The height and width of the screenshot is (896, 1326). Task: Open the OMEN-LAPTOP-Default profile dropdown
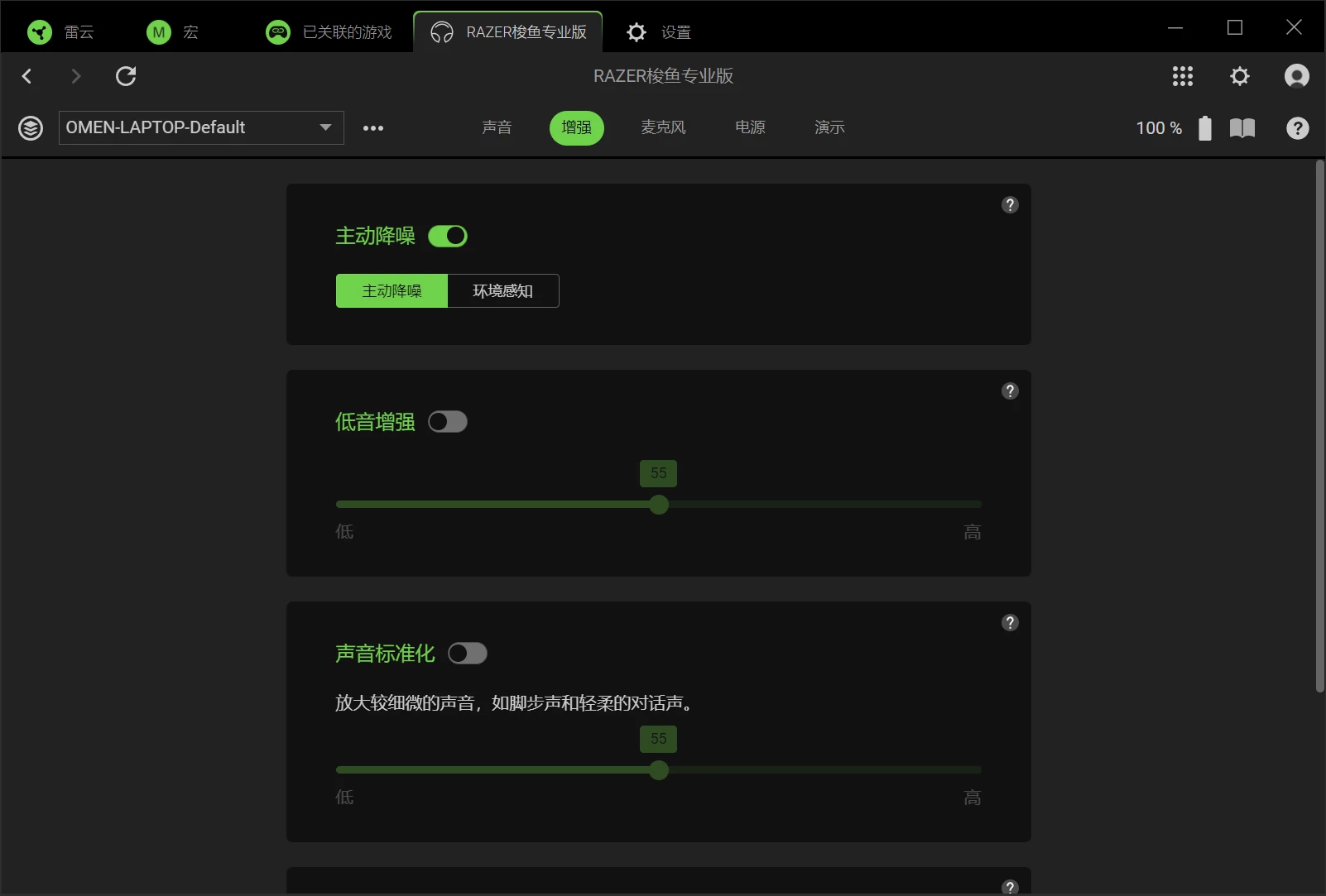[x=201, y=128]
